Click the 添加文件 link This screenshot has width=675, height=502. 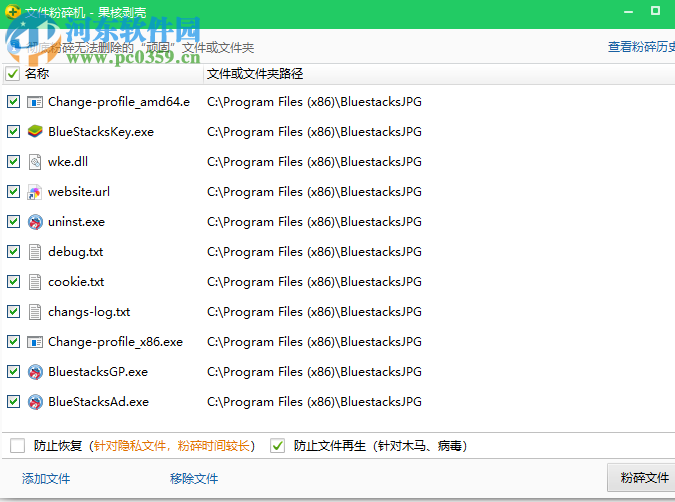46,478
